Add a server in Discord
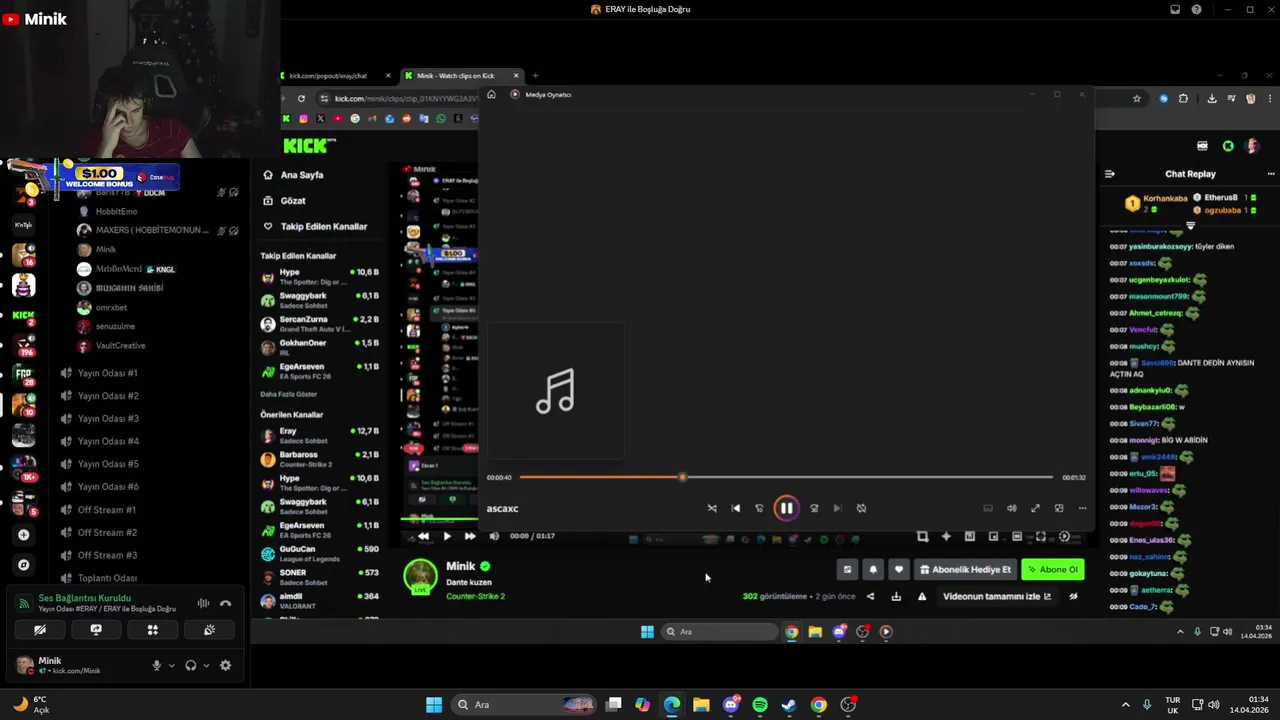Viewport: 1280px width, 720px height. tap(24, 535)
